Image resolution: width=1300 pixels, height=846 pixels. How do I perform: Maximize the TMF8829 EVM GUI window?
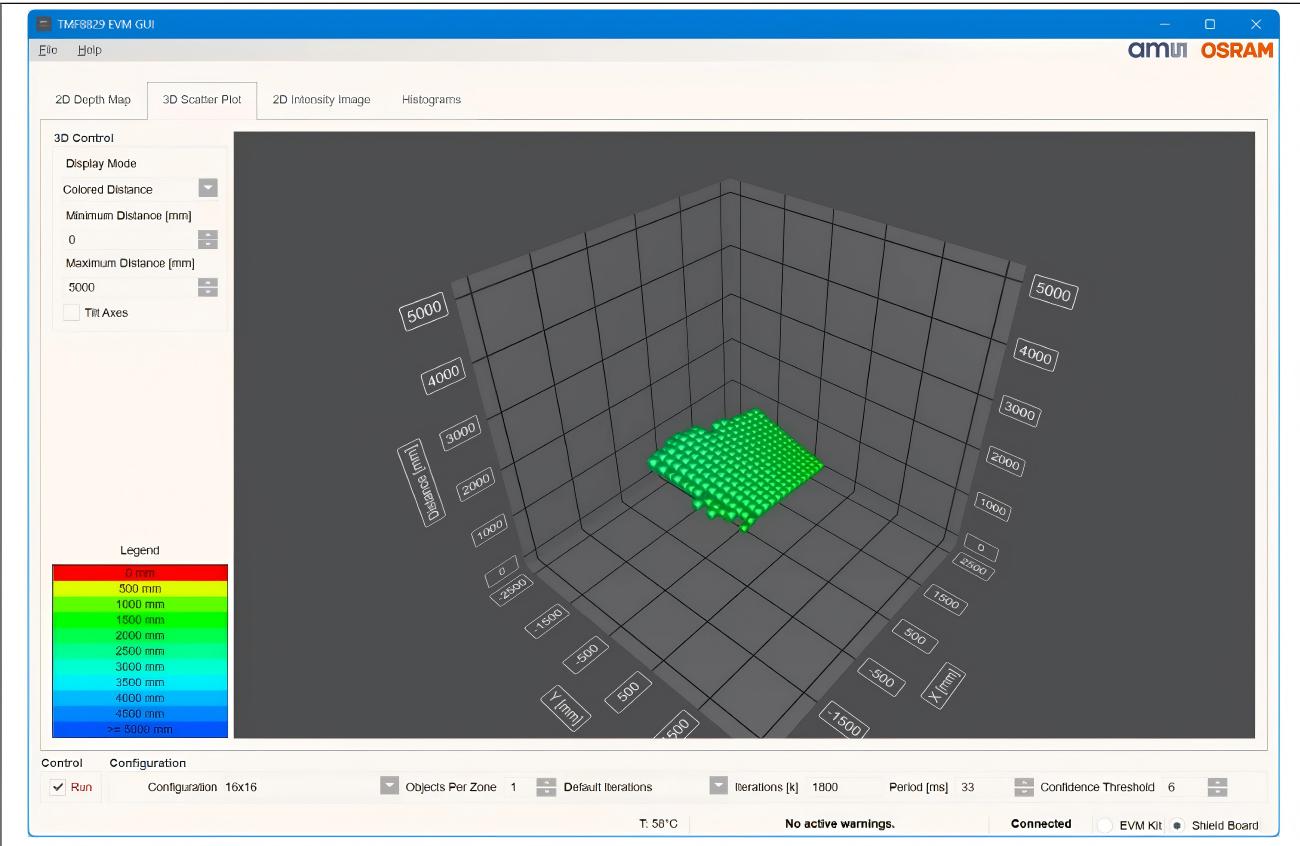pyautogui.click(x=1210, y=24)
